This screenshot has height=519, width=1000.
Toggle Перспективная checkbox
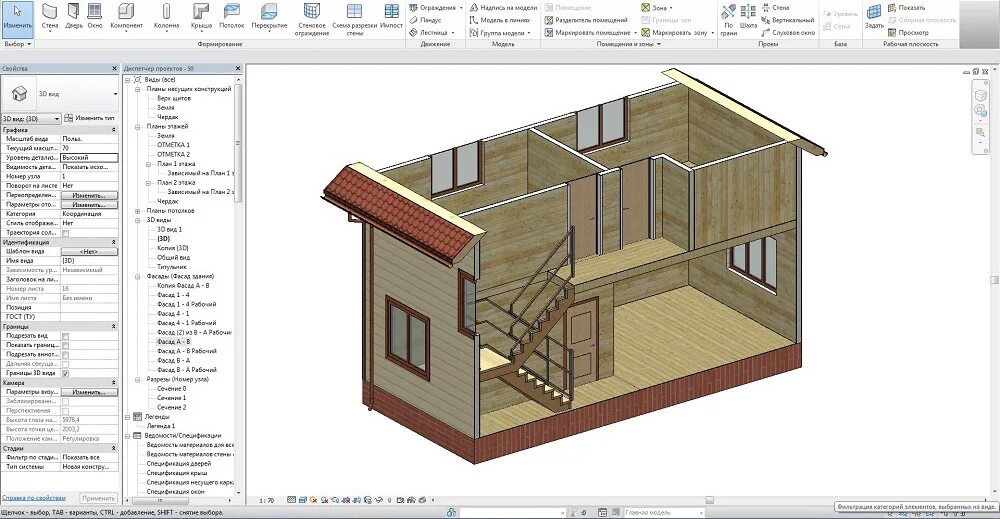click(x=65, y=411)
